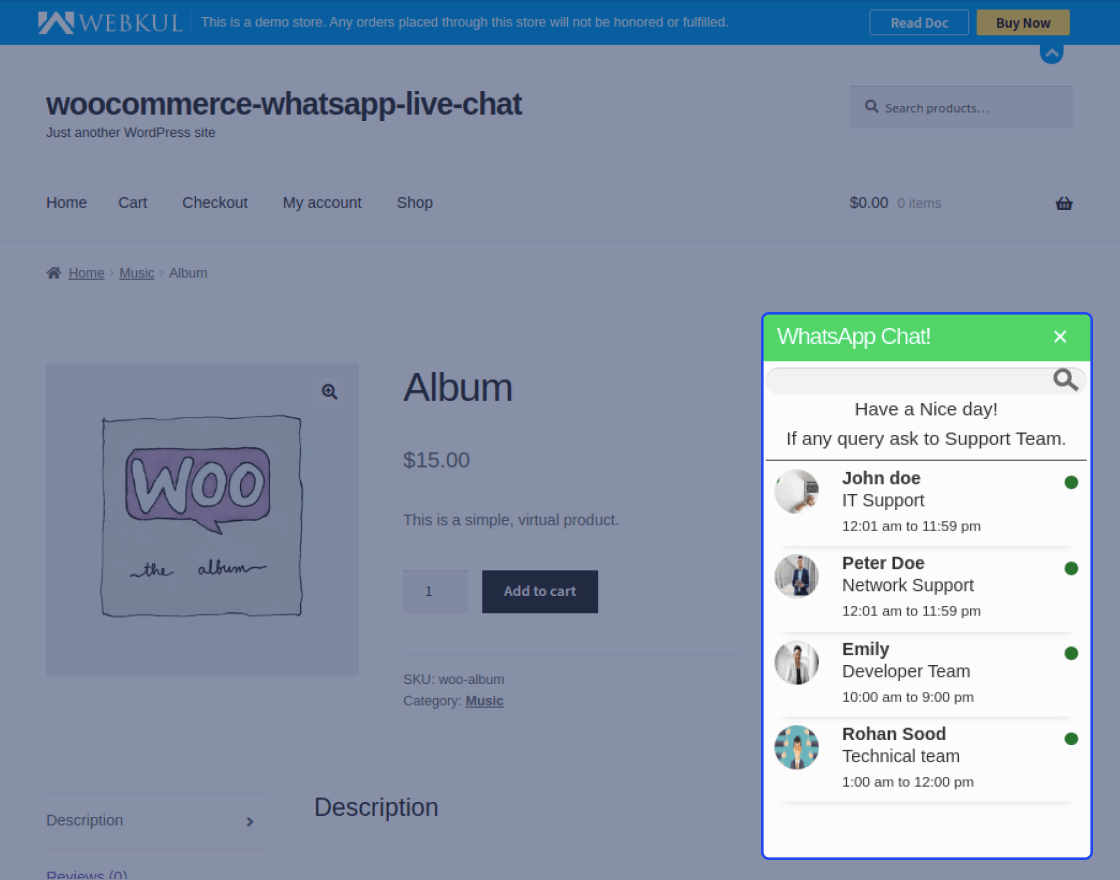The height and width of the screenshot is (880, 1120).
Task: Go to the Home menu item
Action: coord(66,203)
